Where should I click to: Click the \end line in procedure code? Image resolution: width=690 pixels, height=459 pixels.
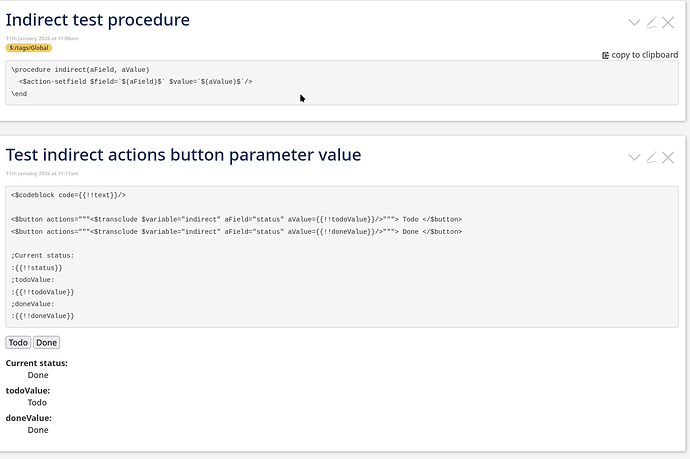coord(19,93)
